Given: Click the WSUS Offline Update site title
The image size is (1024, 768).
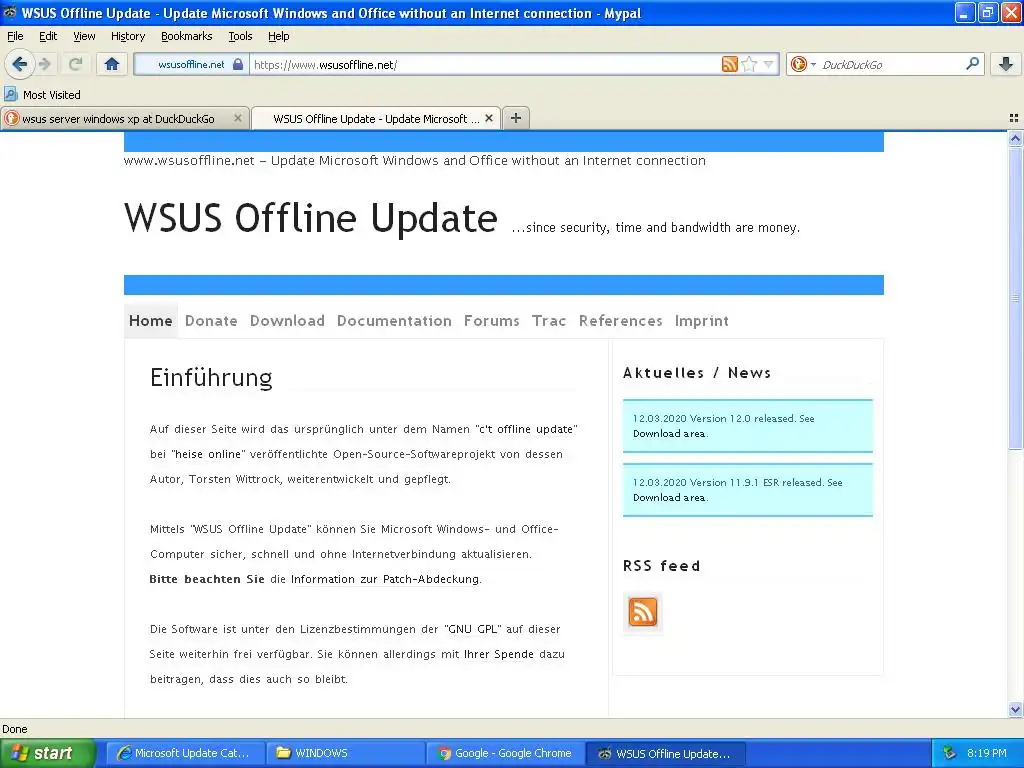Looking at the screenshot, I should pos(311,217).
